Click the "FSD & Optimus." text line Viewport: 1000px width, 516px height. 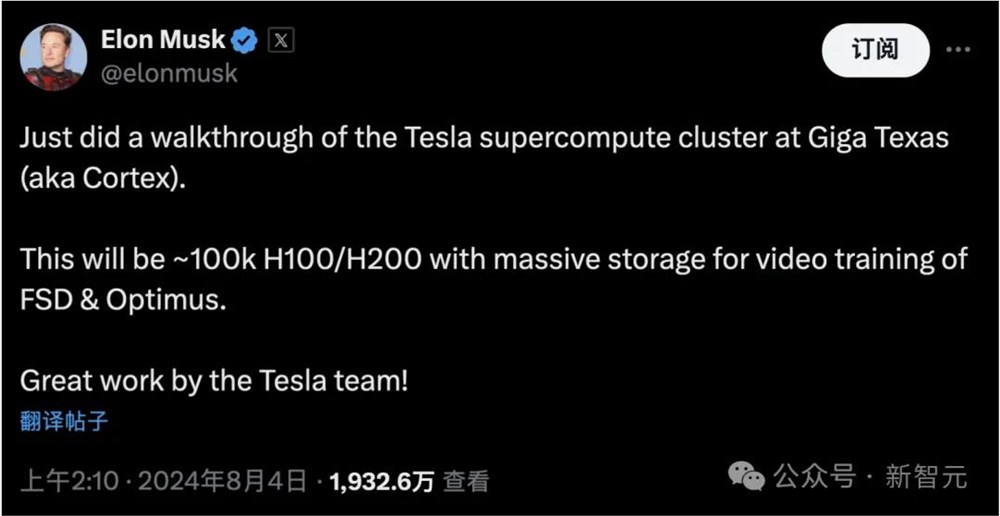coord(123,300)
